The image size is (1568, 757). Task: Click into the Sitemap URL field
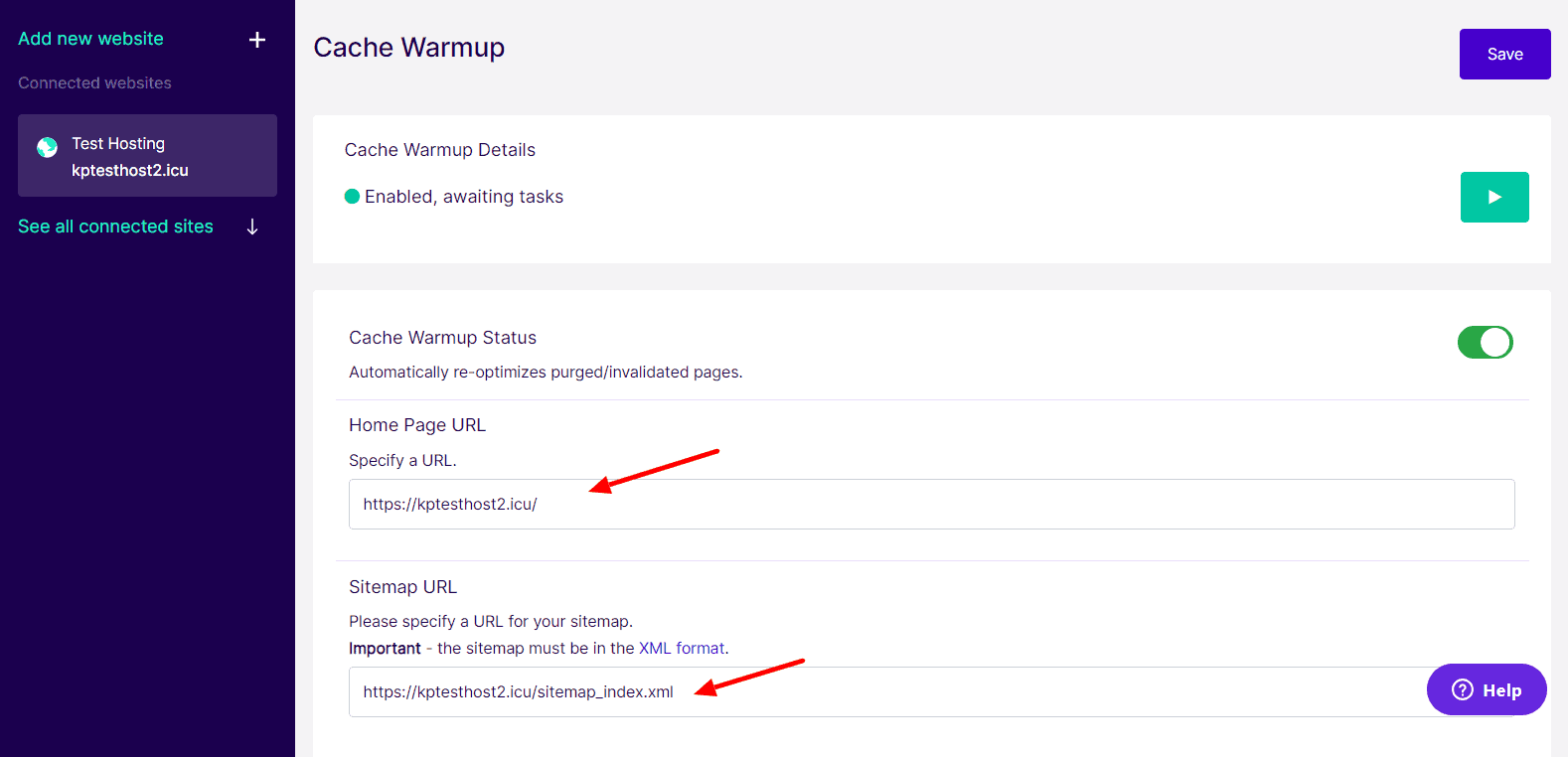tap(884, 692)
